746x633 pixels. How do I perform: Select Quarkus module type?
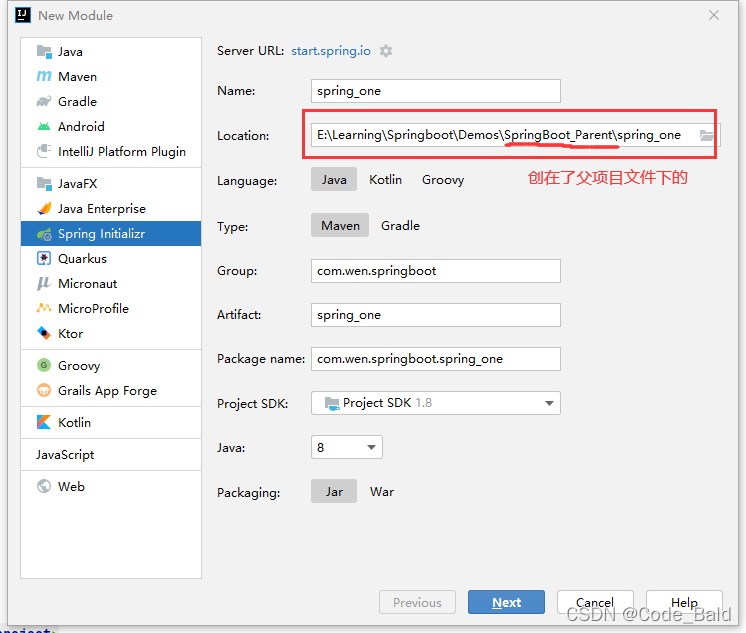click(x=111, y=258)
